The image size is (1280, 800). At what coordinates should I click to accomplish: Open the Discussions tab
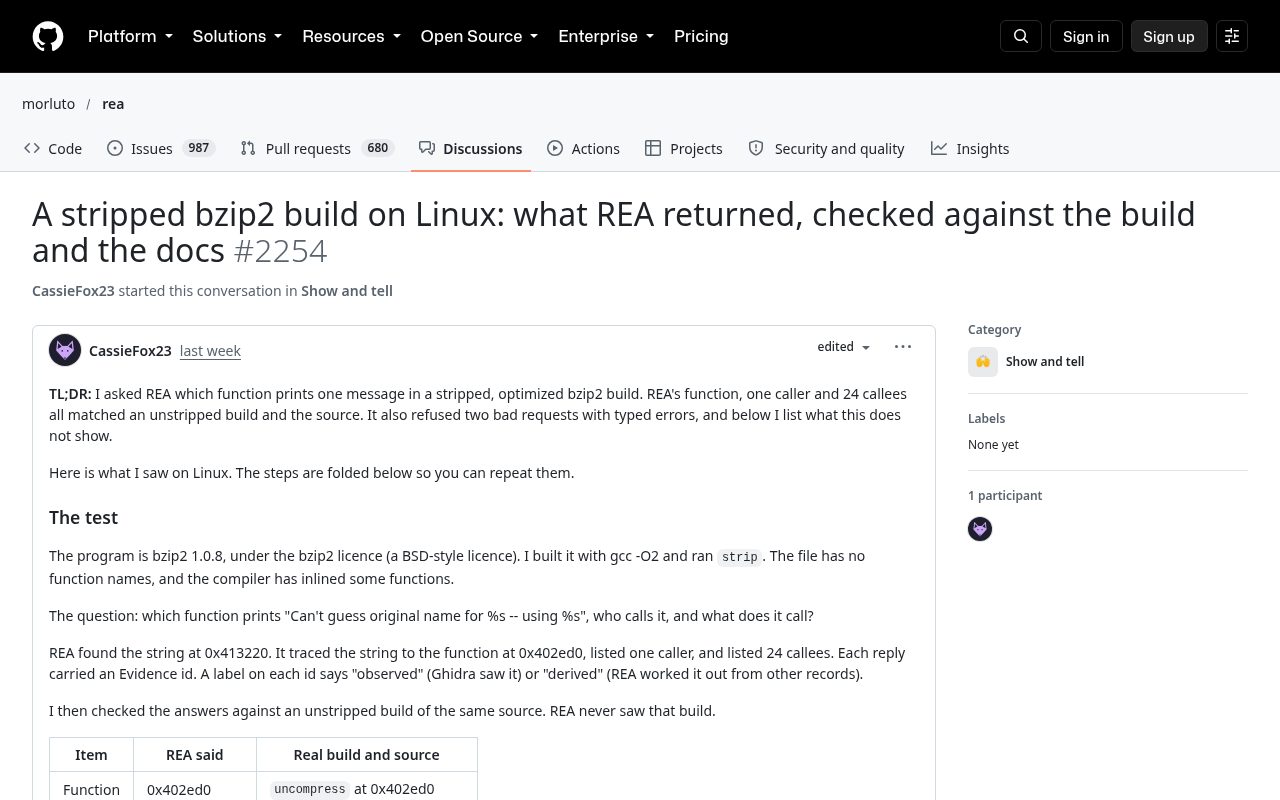471,148
